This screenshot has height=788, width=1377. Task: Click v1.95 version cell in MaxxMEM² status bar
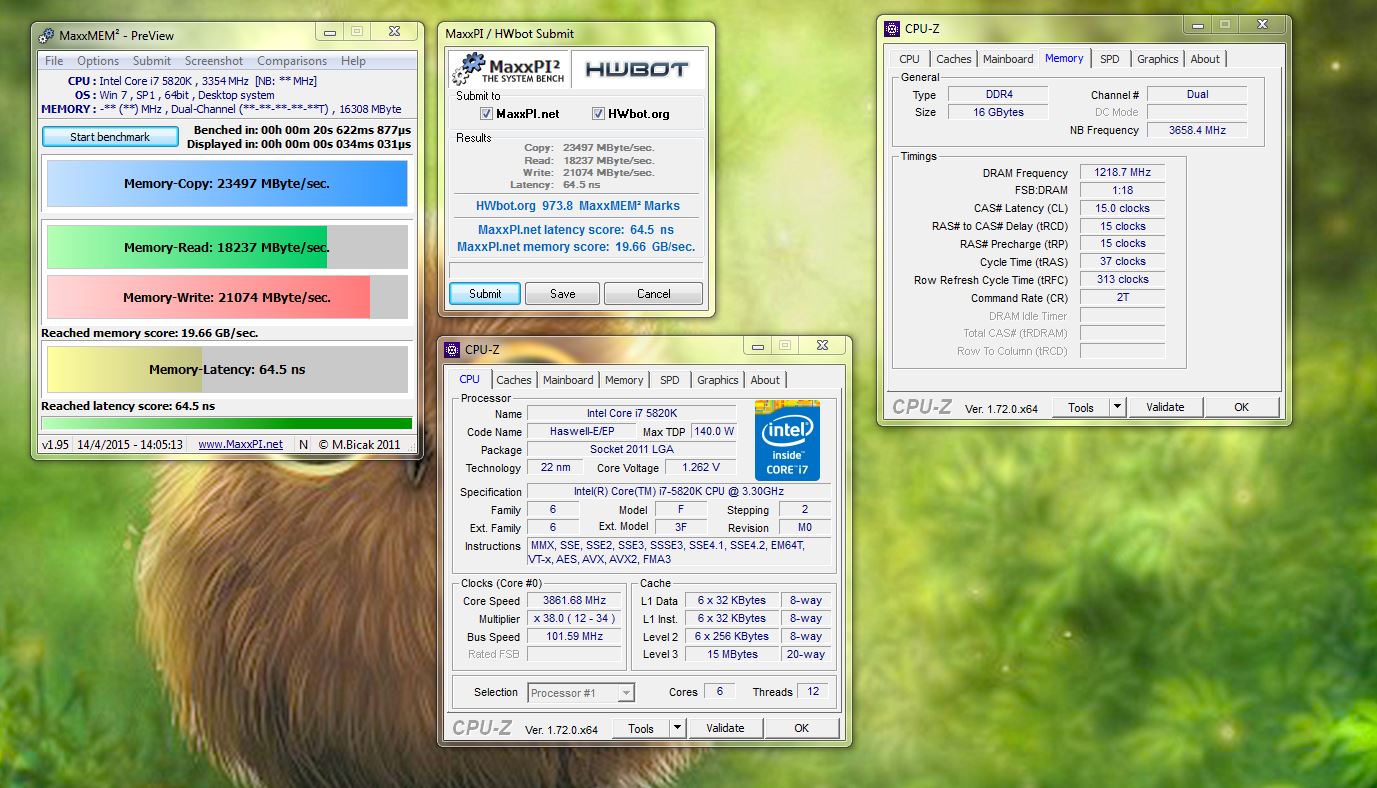[x=55, y=444]
